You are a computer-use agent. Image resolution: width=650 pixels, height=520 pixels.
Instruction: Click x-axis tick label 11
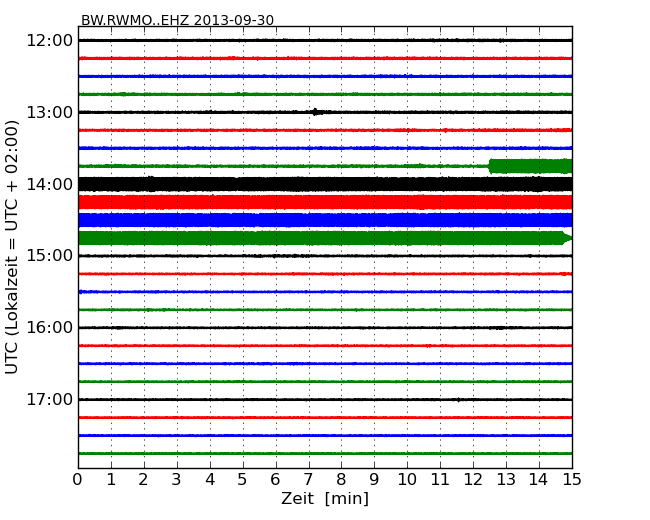point(440,480)
